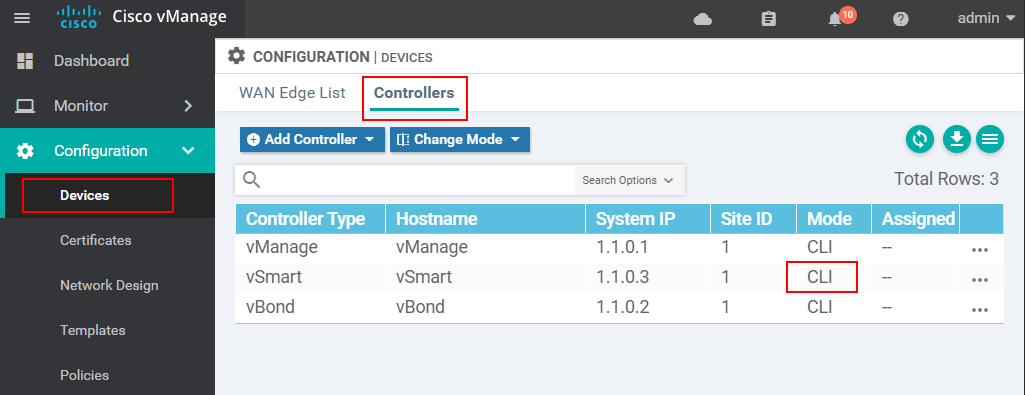The image size is (1025, 395).
Task: Click hostname vSmart cell
Action: (424, 277)
